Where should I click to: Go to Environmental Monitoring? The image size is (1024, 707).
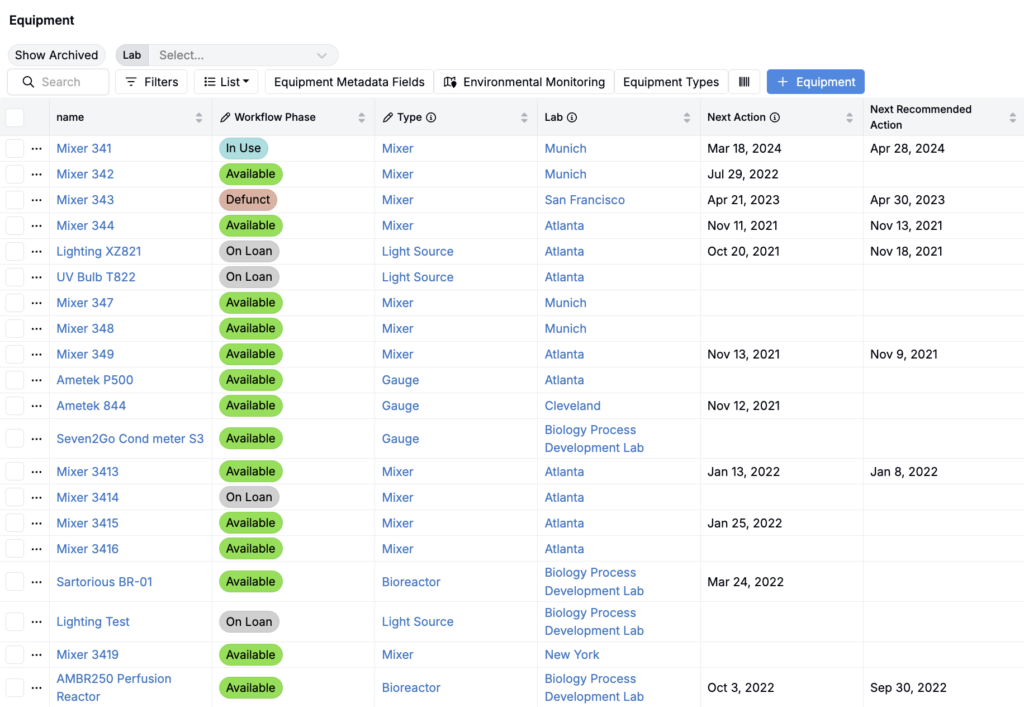(x=524, y=82)
